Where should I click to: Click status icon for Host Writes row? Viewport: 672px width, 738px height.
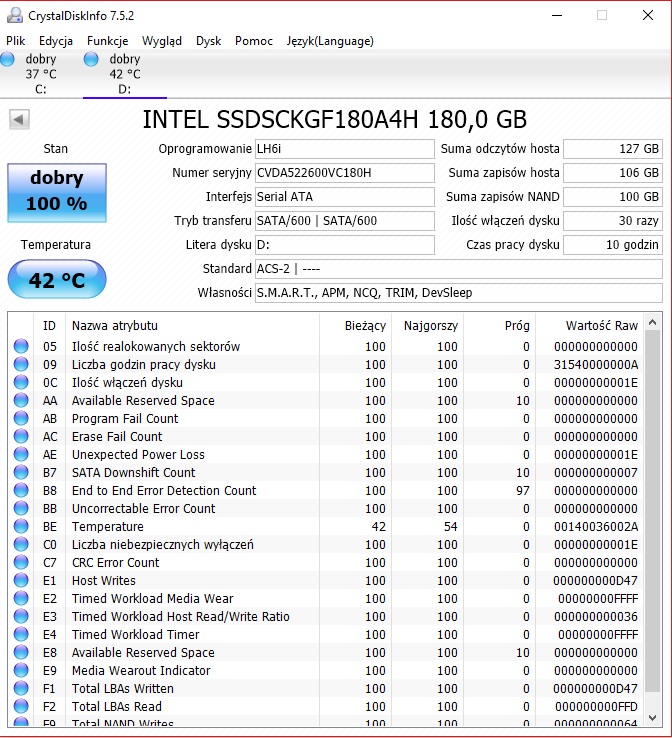[x=21, y=580]
